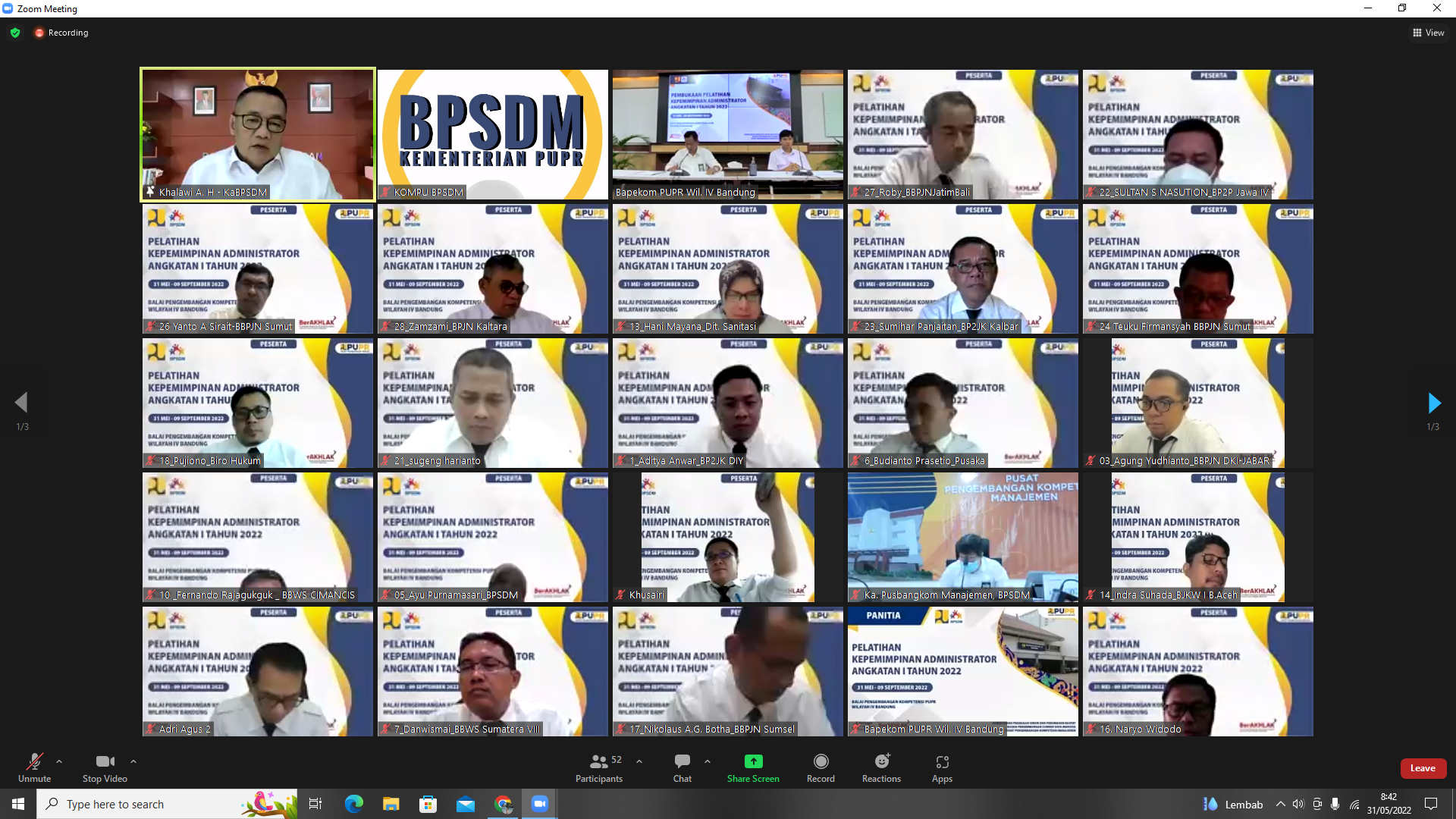This screenshot has width=1456, height=819.
Task: Open video options arrow next to Stop Video
Action: [x=133, y=761]
